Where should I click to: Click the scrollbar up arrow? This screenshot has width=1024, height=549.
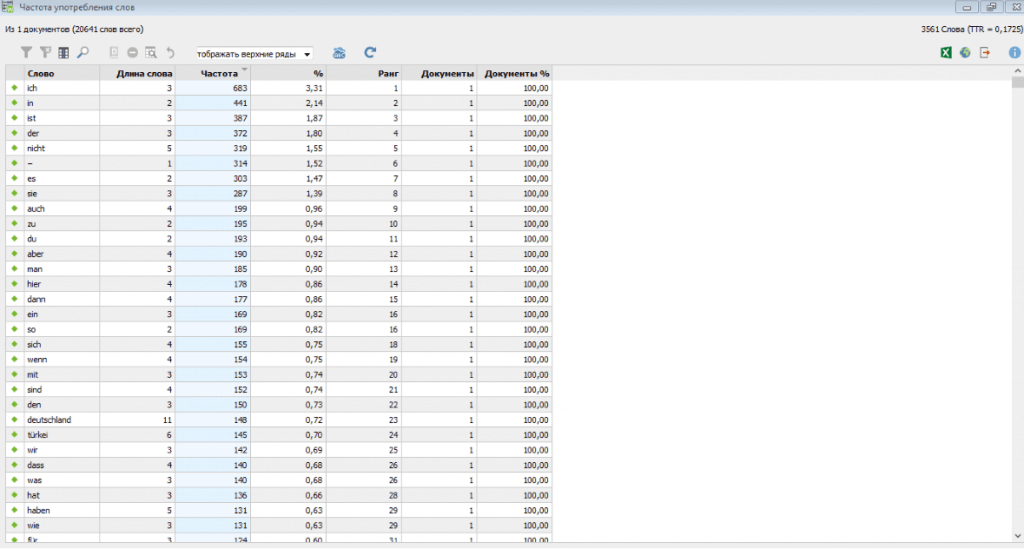point(1017,71)
